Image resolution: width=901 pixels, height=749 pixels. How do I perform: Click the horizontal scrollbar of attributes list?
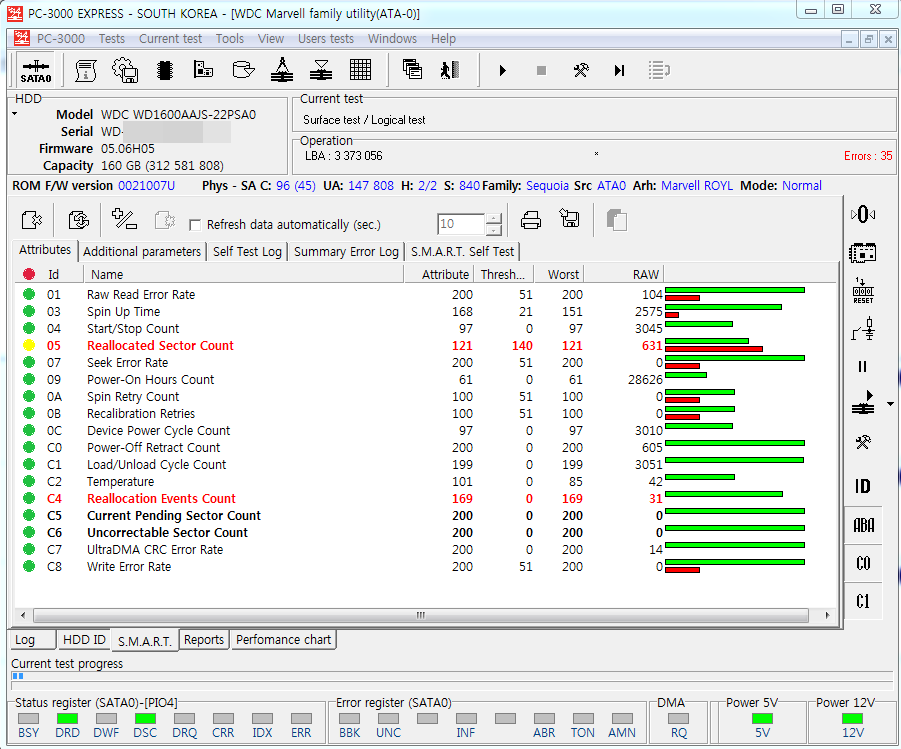421,615
